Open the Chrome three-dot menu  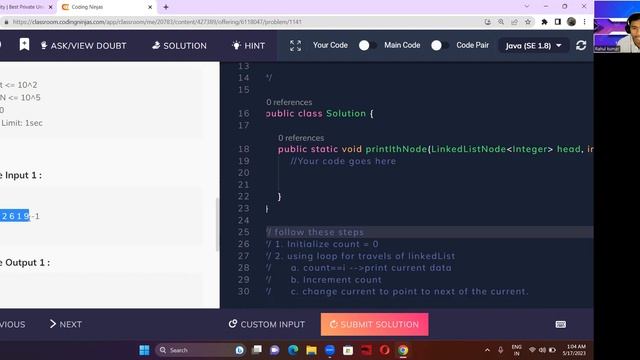point(584,22)
